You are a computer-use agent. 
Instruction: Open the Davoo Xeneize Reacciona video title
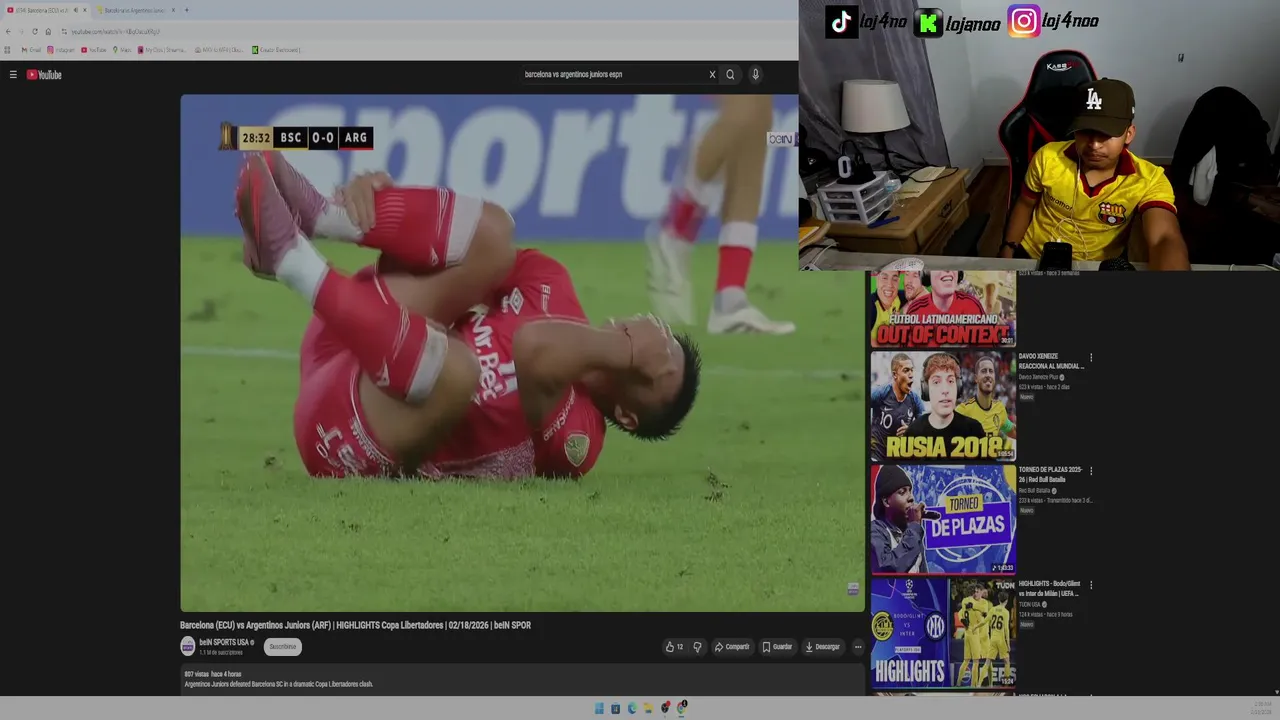1051,361
